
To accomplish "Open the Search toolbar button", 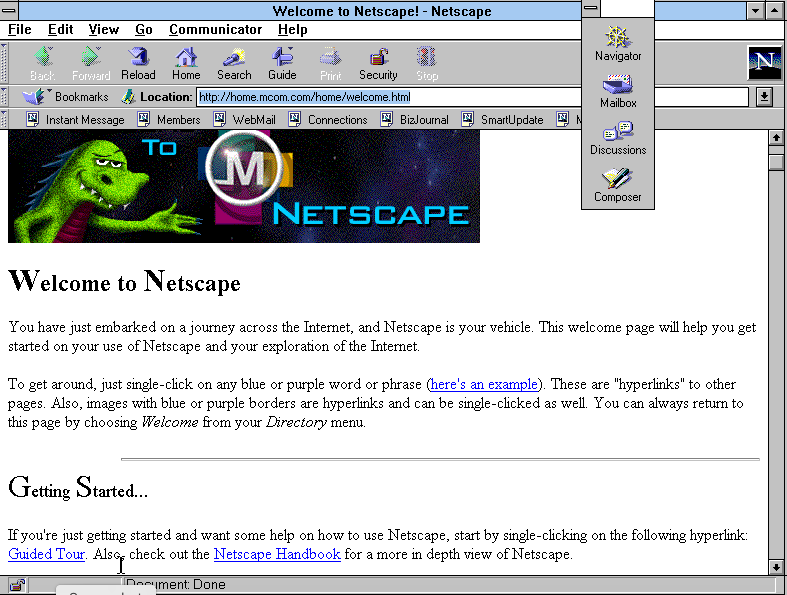I will (234, 64).
